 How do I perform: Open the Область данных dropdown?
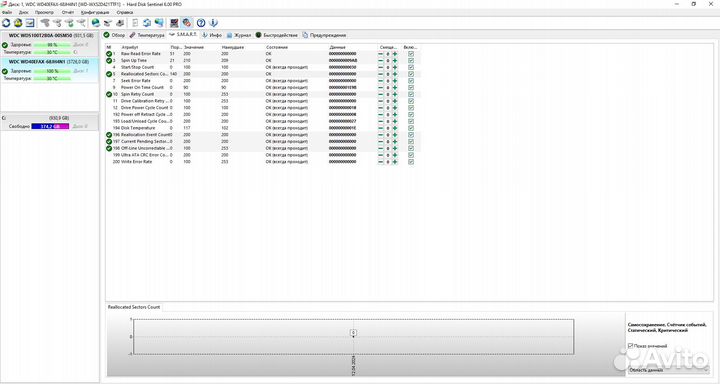[668, 370]
